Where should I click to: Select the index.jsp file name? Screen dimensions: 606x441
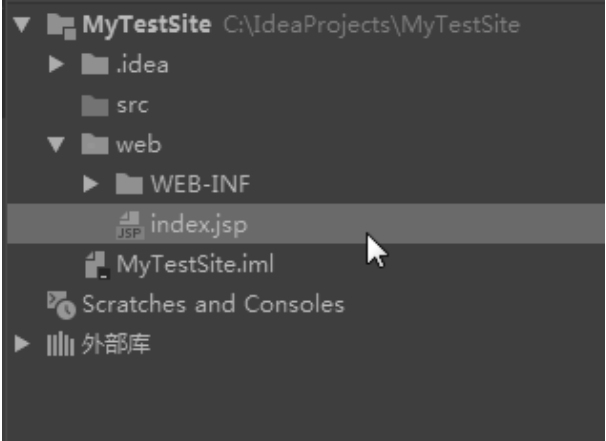click(198, 224)
